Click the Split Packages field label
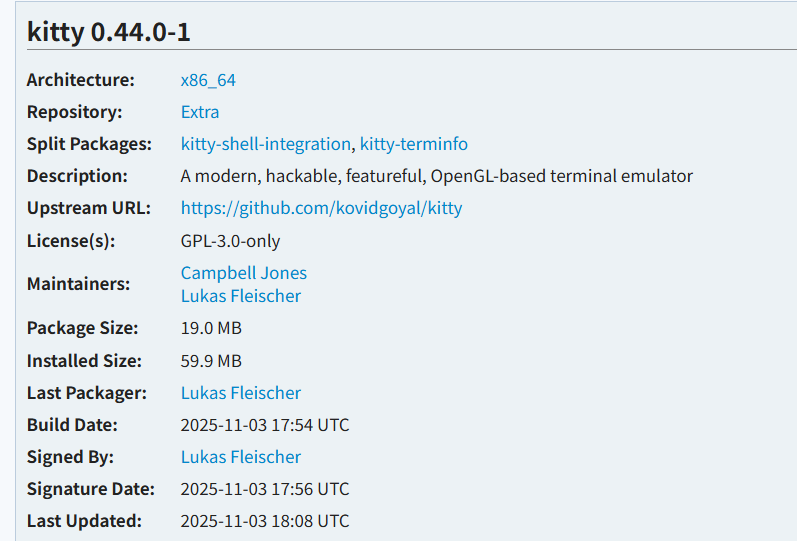This screenshot has height=541, width=797. pyautogui.click(x=89, y=144)
